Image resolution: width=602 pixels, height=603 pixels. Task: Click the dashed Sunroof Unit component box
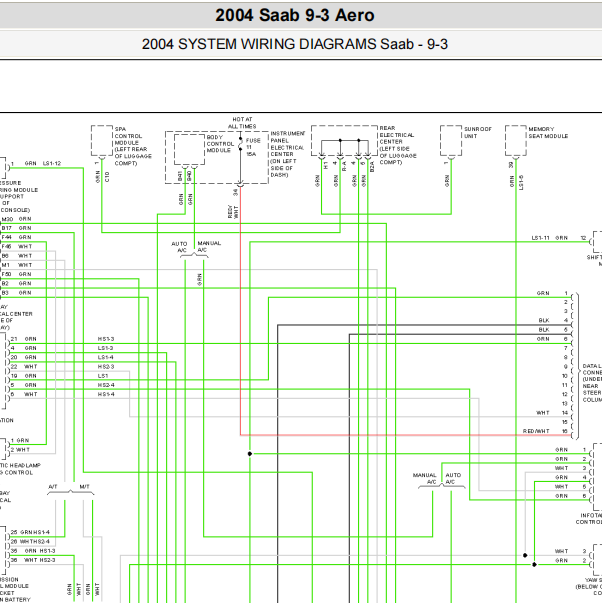tap(451, 140)
